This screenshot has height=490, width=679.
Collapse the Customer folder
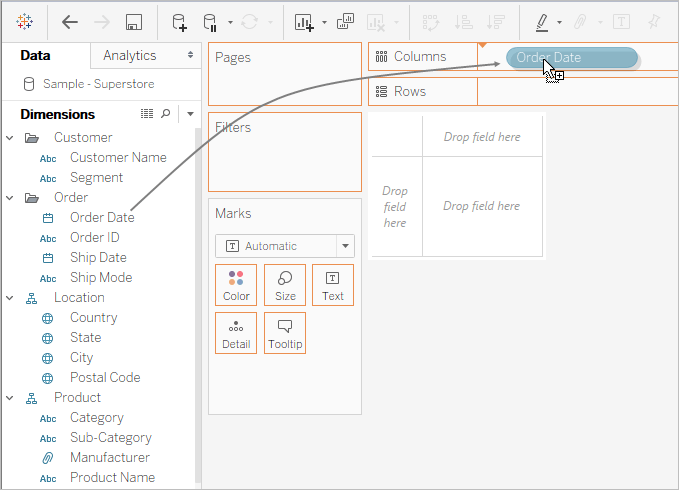click(10, 137)
